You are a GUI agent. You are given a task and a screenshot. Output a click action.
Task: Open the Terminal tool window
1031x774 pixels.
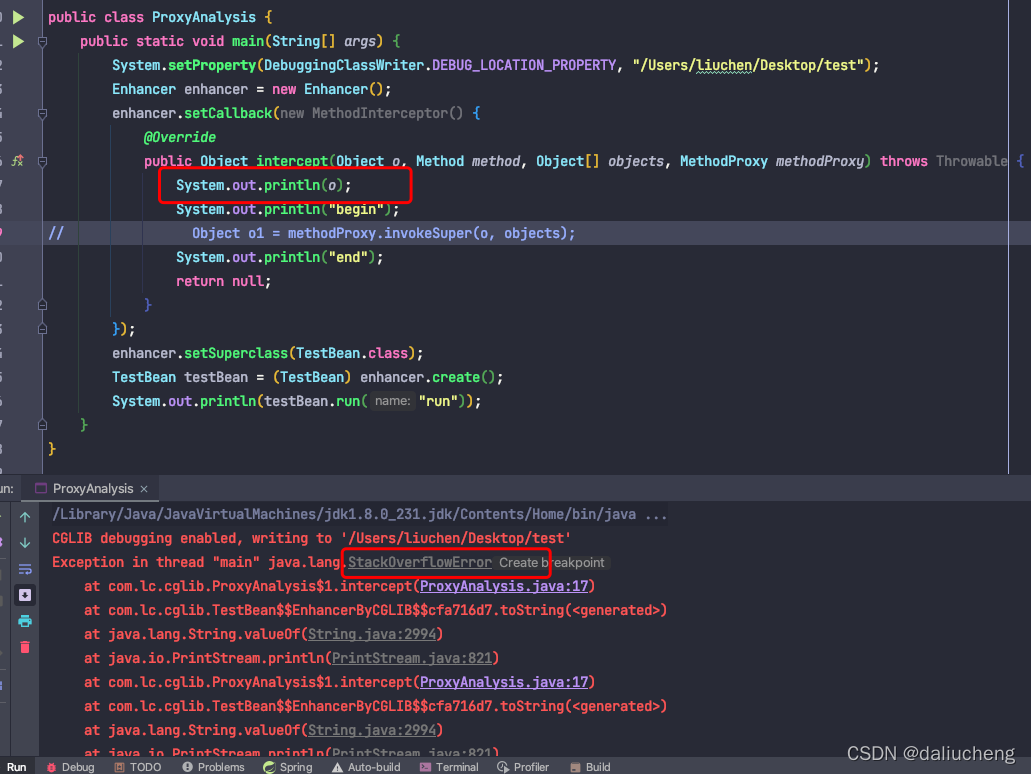tap(449, 767)
